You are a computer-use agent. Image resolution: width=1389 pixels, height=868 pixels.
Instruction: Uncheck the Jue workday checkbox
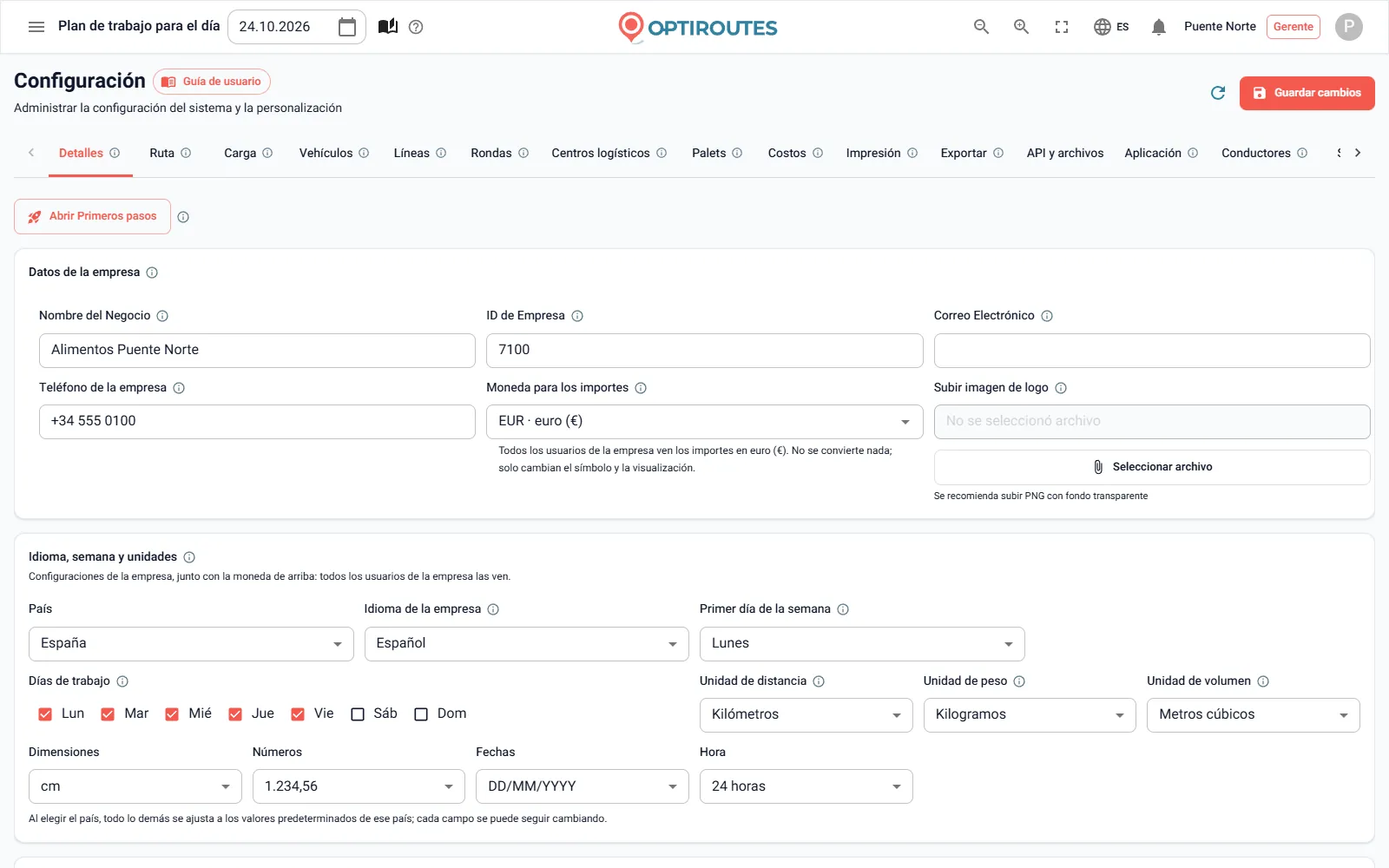click(x=235, y=714)
